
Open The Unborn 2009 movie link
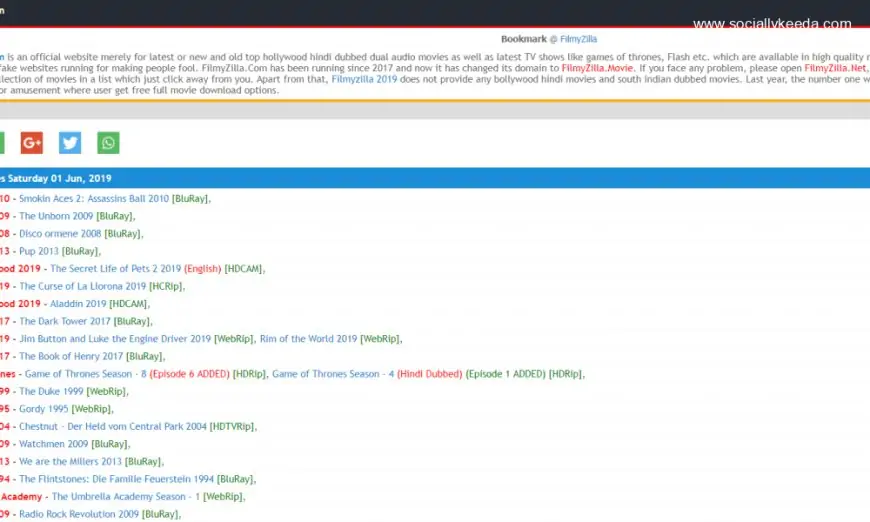pyautogui.click(x=56, y=216)
